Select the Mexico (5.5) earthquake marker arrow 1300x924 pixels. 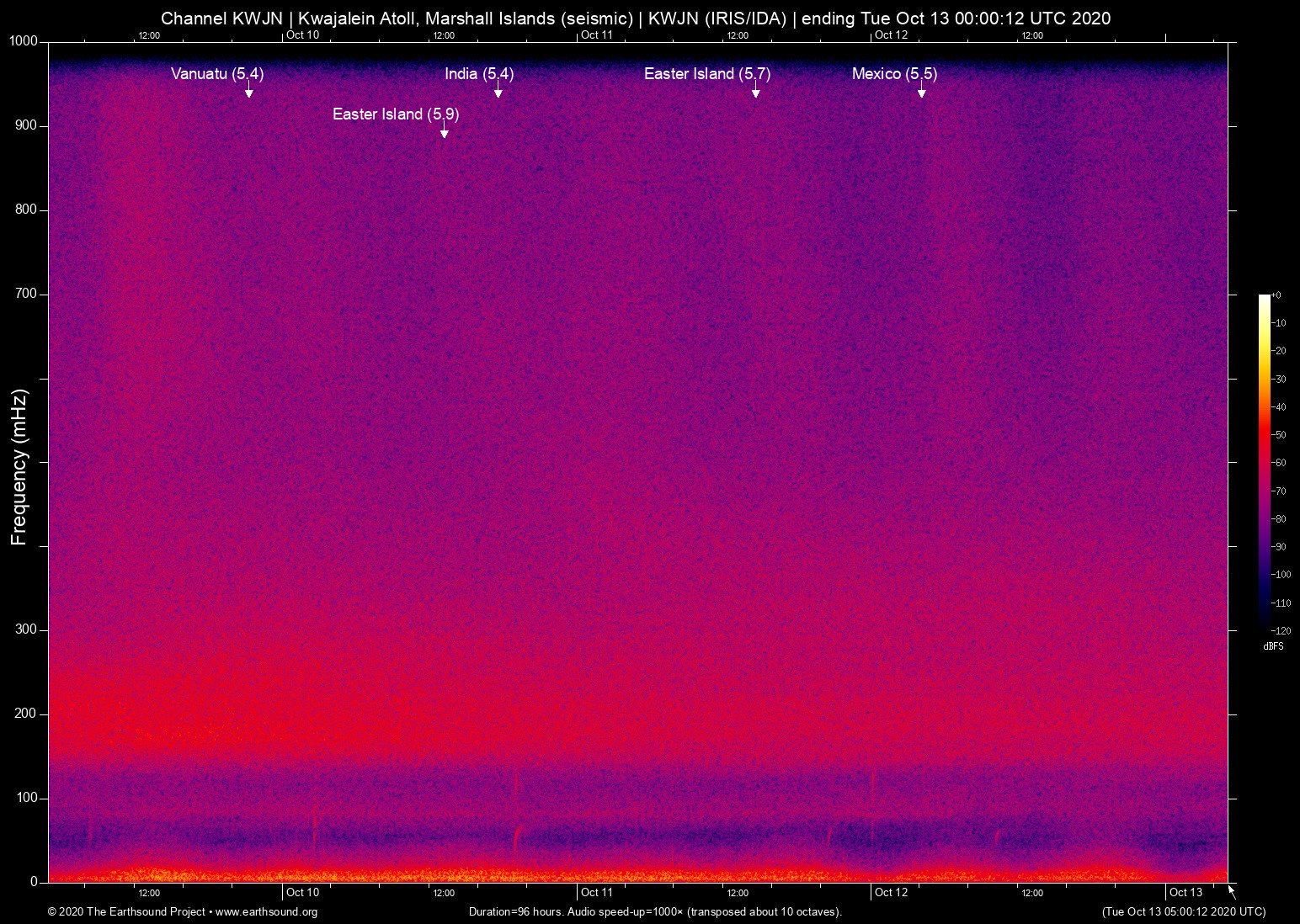(x=923, y=93)
